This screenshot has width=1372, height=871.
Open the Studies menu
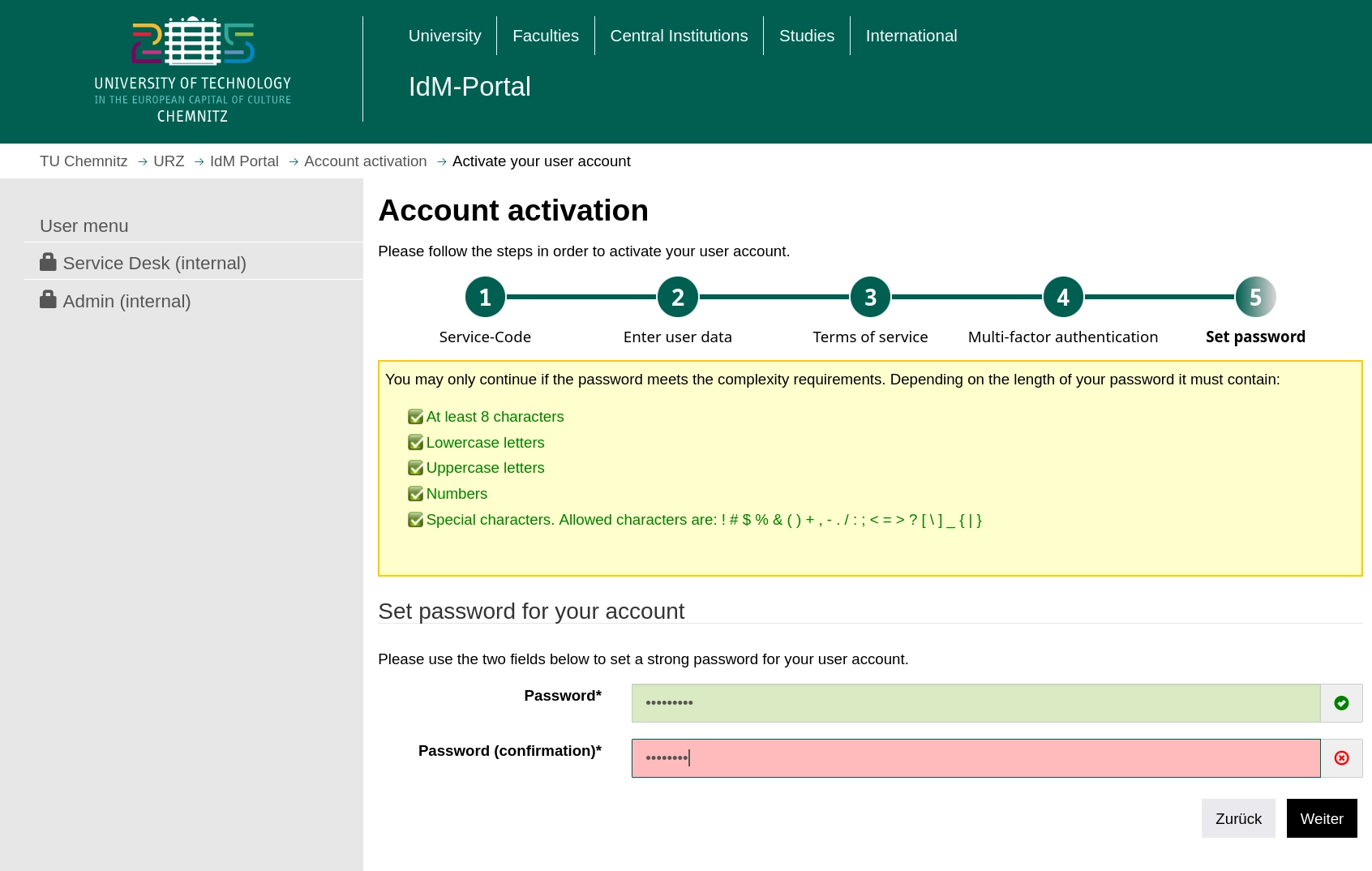(806, 35)
